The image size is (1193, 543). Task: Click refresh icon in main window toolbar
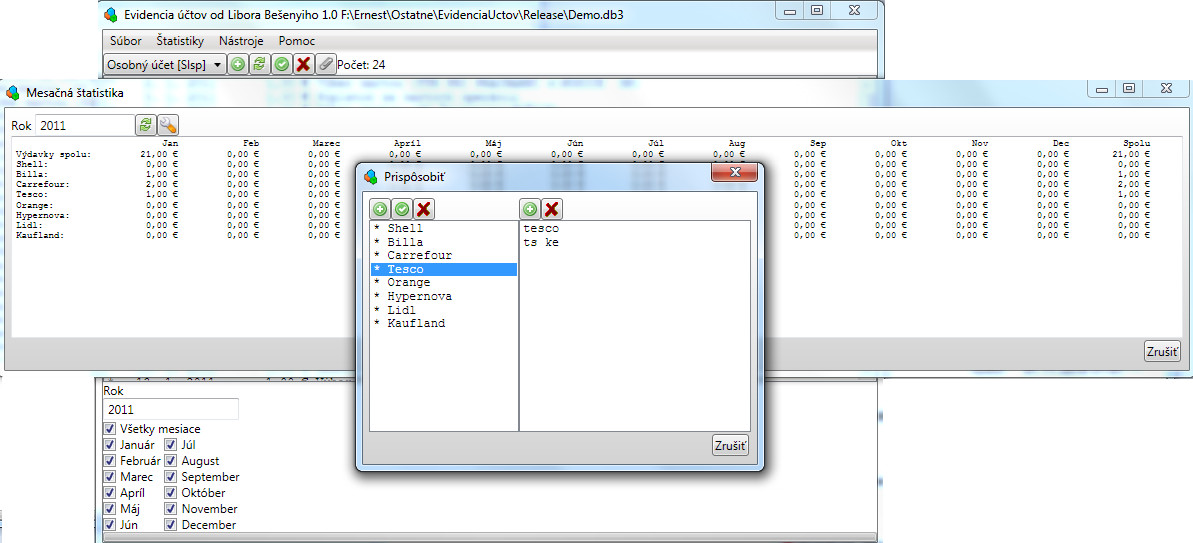pyautogui.click(x=259, y=65)
